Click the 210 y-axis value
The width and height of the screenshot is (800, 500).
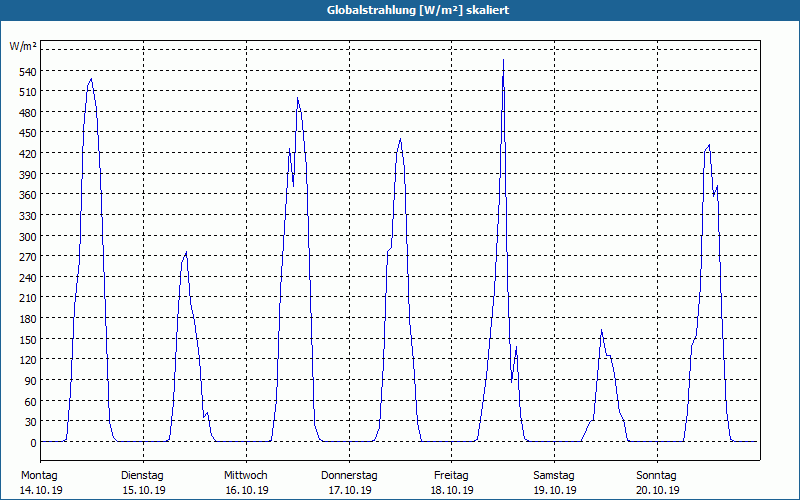pos(28,298)
